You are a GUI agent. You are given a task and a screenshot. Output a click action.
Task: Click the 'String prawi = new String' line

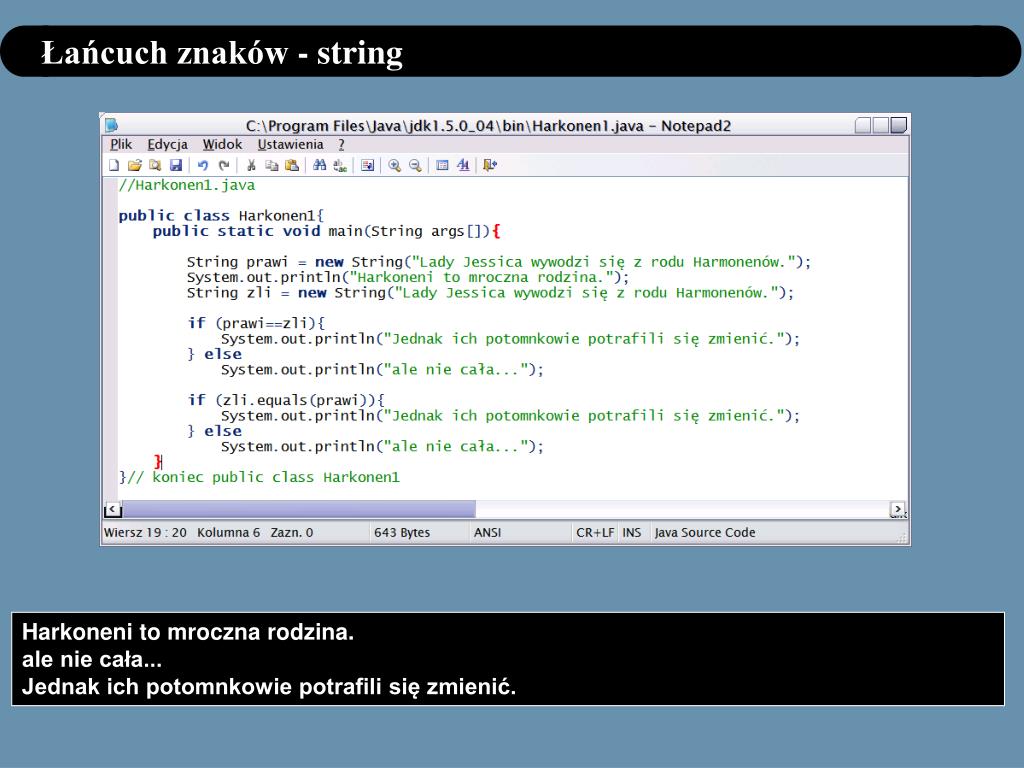(x=498, y=263)
